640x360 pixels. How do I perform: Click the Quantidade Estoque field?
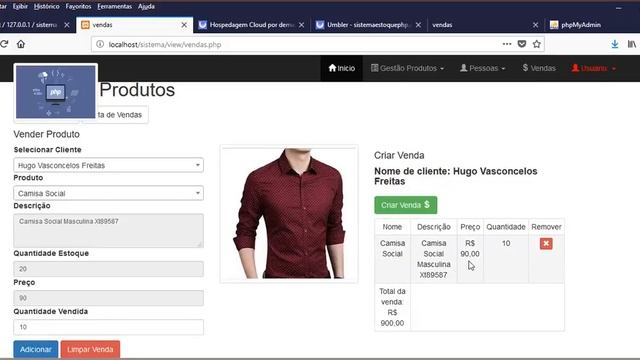pos(109,269)
